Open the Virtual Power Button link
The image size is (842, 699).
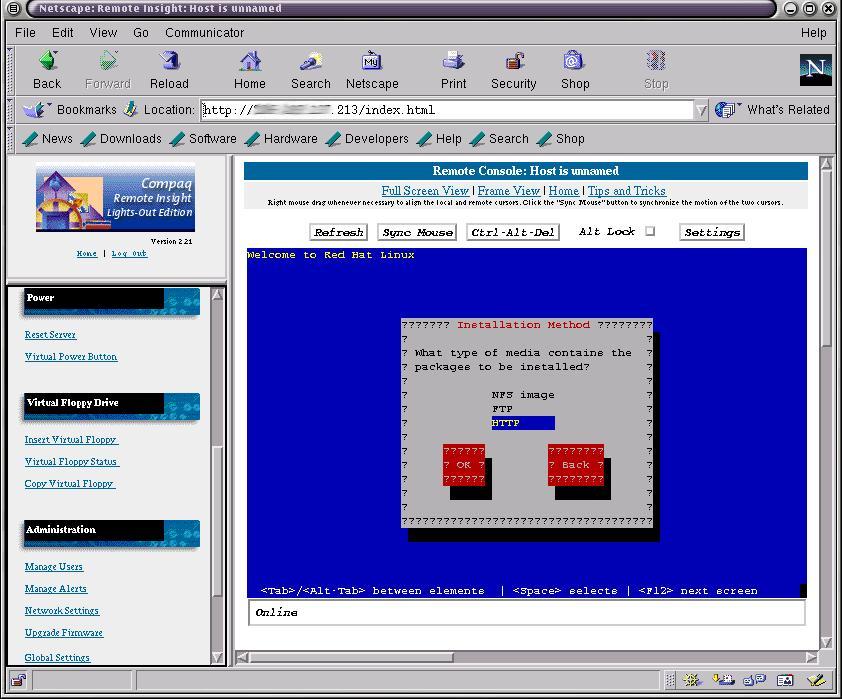click(x=71, y=356)
